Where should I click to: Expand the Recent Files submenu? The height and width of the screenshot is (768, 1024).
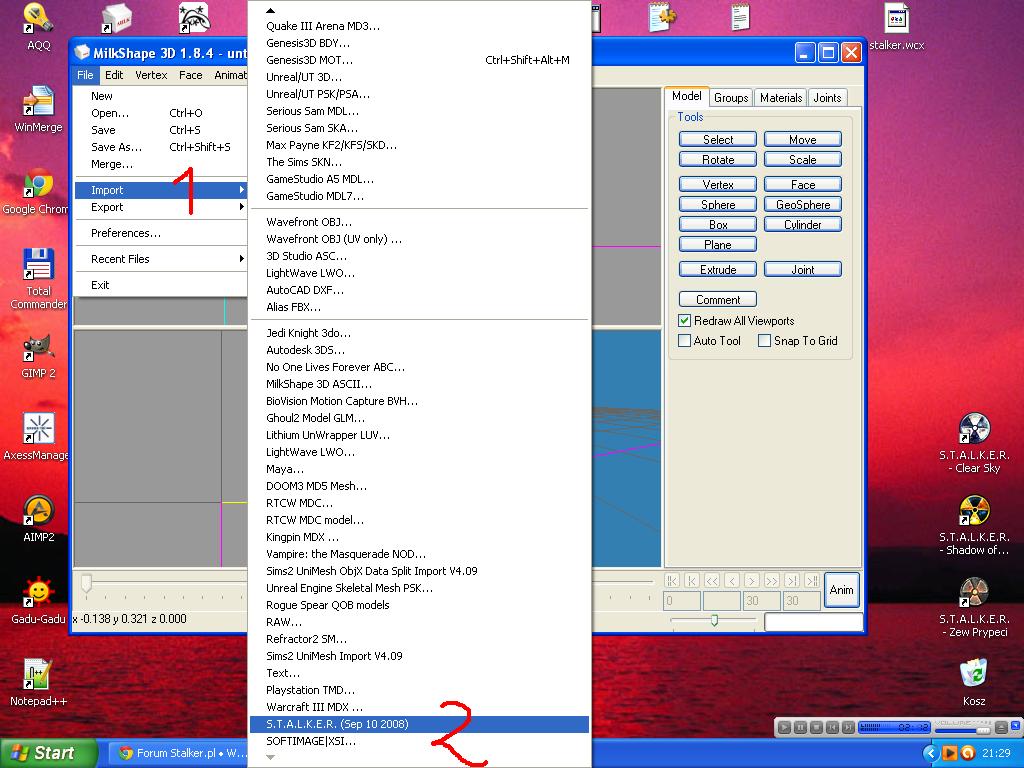tap(161, 259)
